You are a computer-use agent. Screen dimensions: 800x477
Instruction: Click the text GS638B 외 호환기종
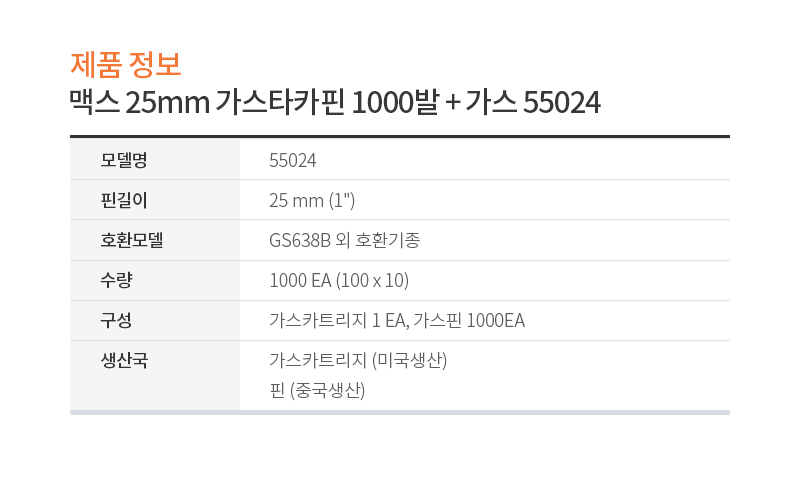[x=344, y=240]
